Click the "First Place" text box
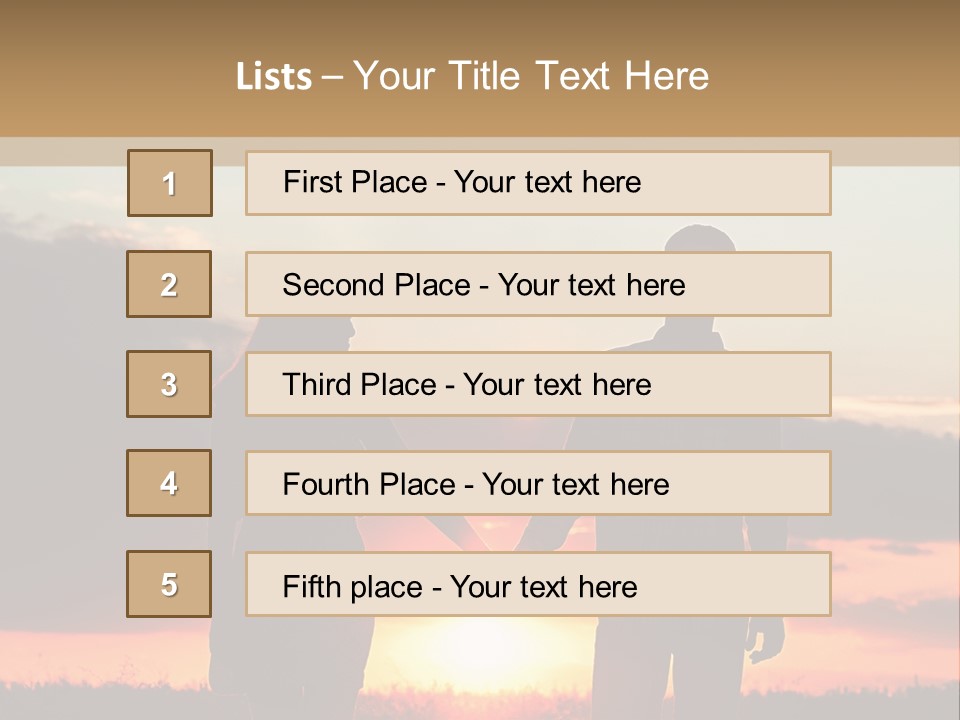 (538, 183)
